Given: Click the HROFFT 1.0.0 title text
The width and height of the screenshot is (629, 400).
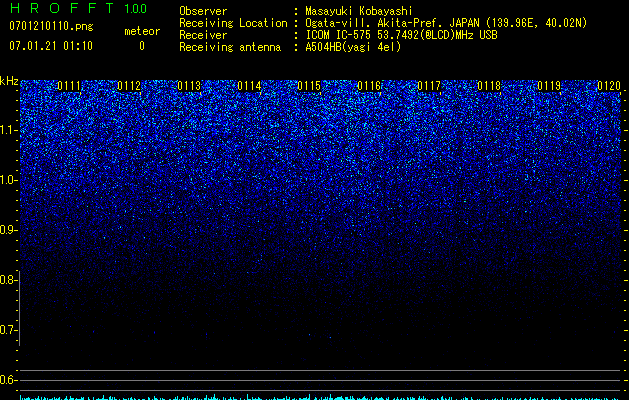Looking at the screenshot, I should pyautogui.click(x=78, y=8).
